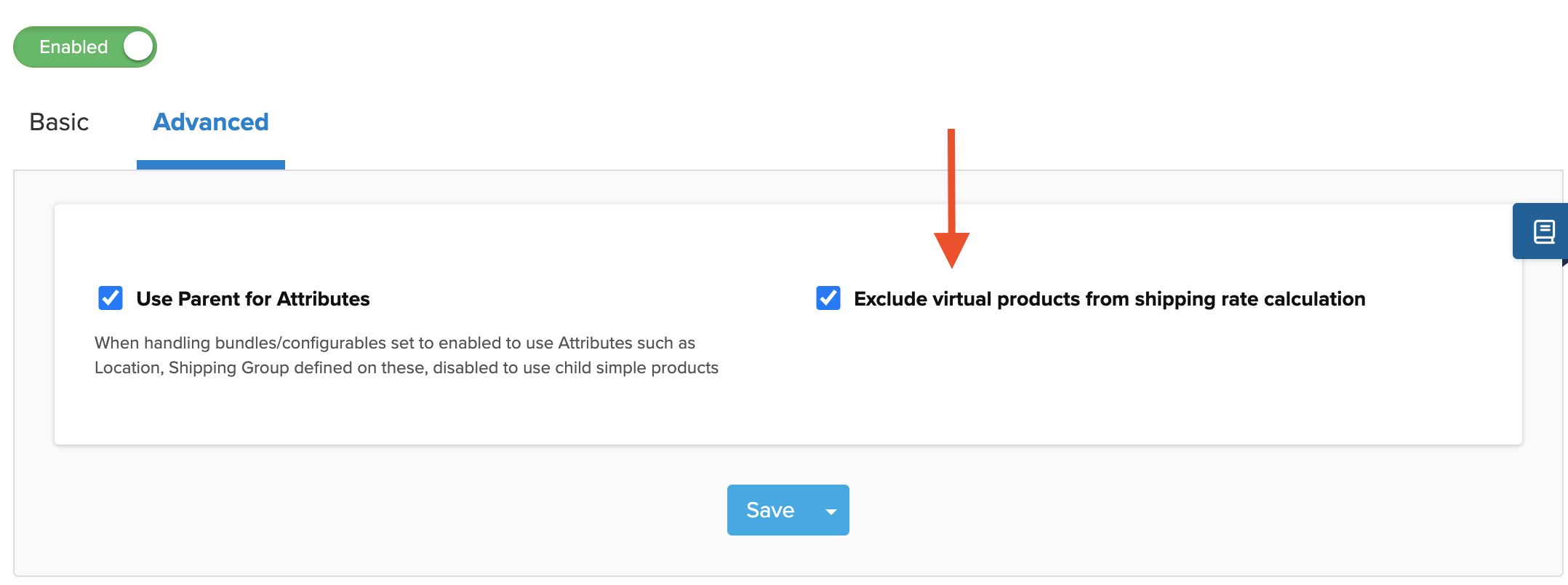Click the 'Use Parent for Attributes' label

[252, 299]
